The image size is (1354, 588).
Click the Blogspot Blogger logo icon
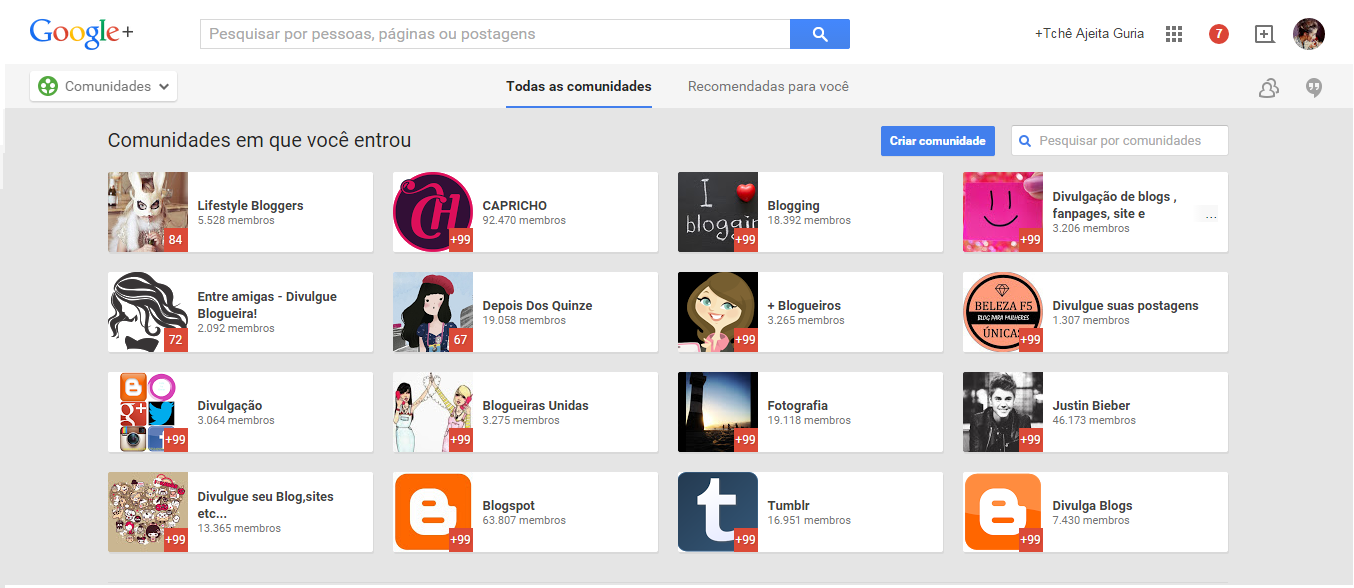tap(433, 512)
